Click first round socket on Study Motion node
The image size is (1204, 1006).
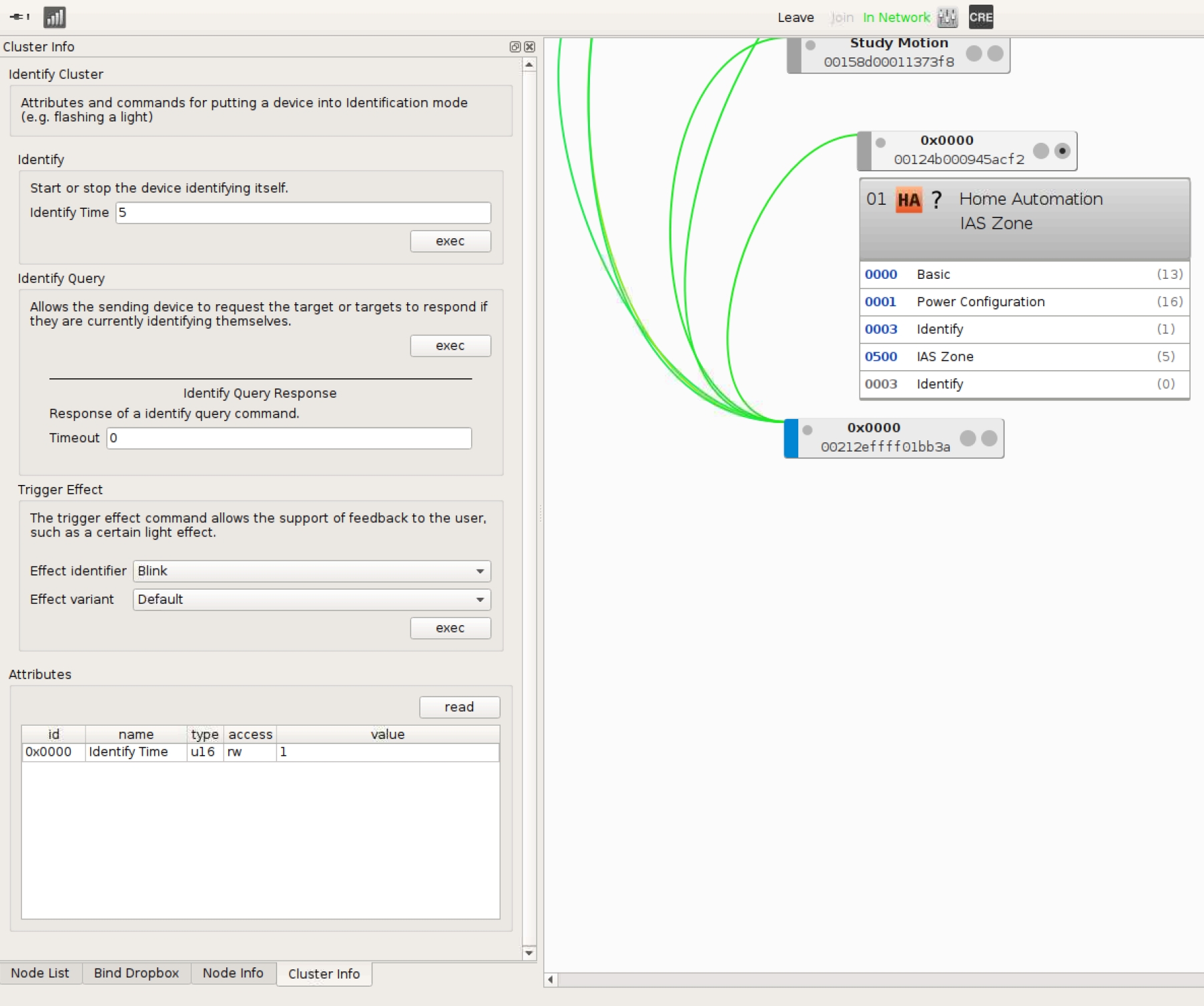pos(974,53)
